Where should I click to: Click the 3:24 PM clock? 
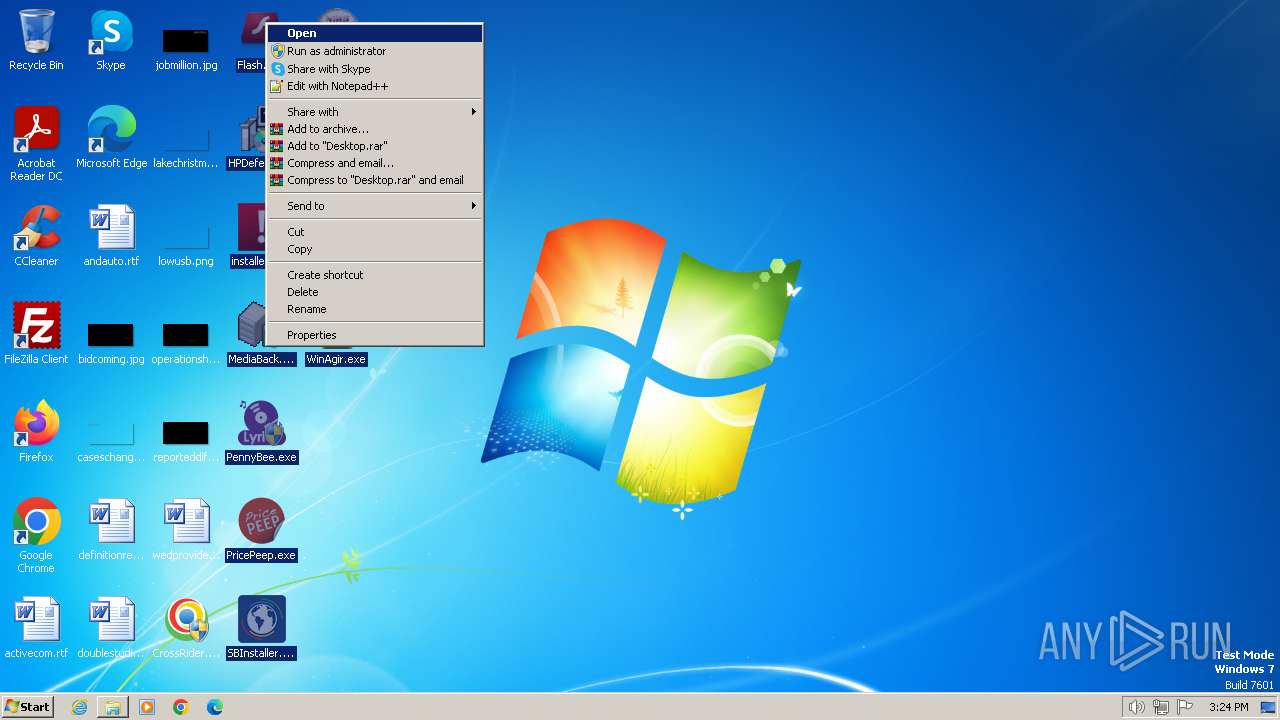pyautogui.click(x=1228, y=707)
